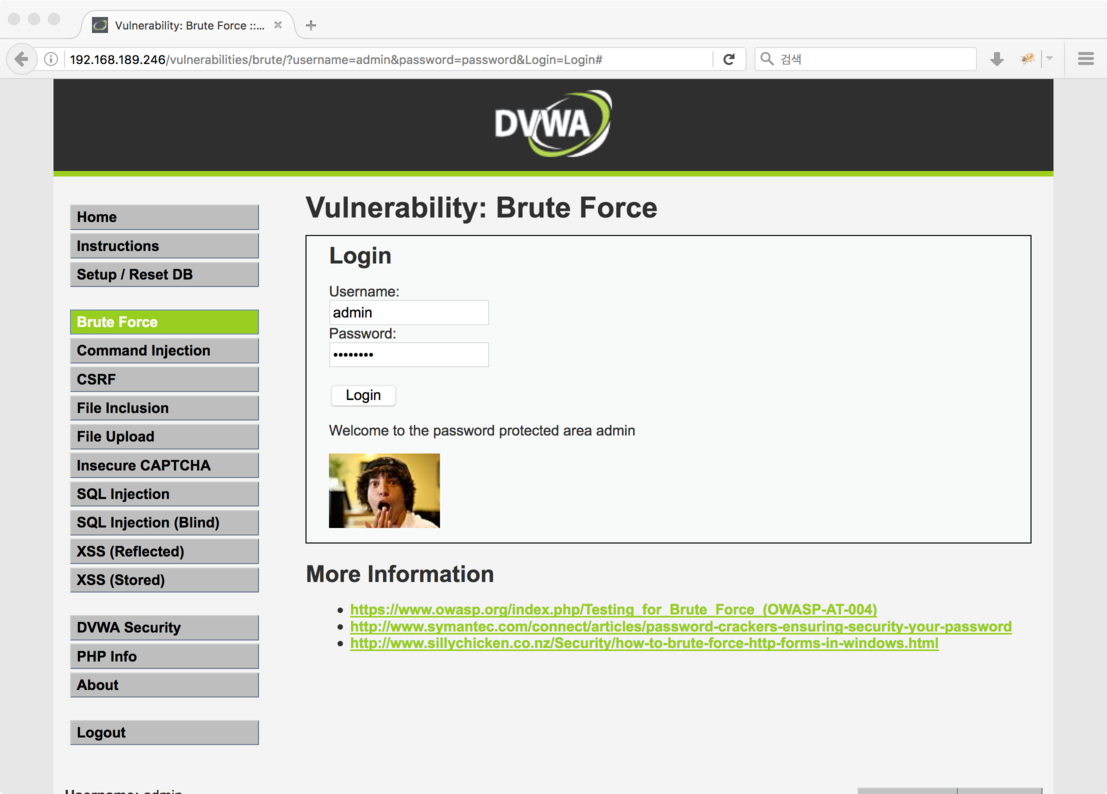1107x794 pixels.
Task: Open the symantec.com password-crackers link
Action: tap(681, 626)
